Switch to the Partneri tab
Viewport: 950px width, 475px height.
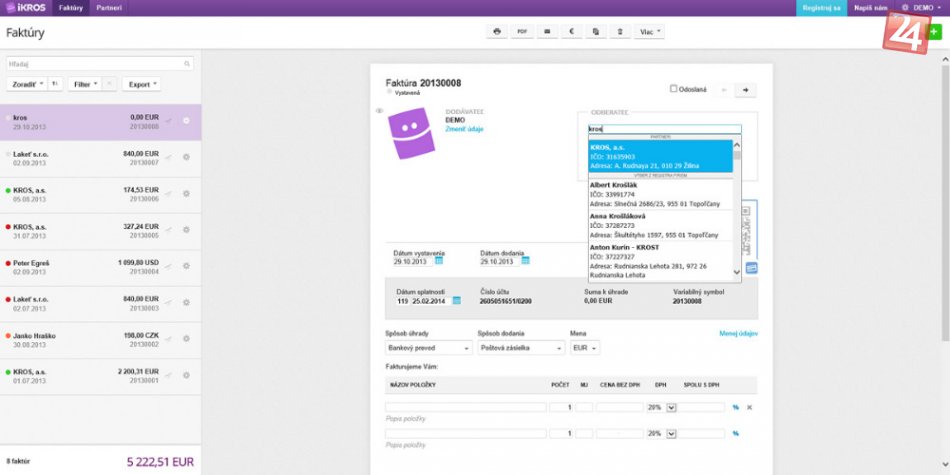click(108, 7)
